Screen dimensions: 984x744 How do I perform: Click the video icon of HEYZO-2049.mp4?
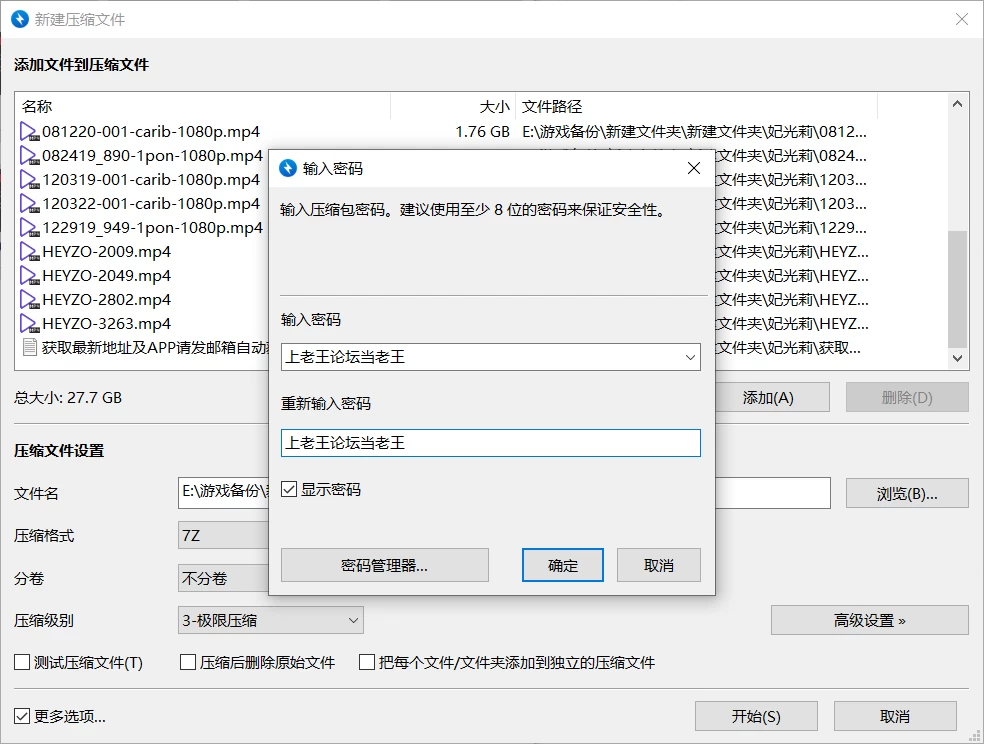(29, 275)
